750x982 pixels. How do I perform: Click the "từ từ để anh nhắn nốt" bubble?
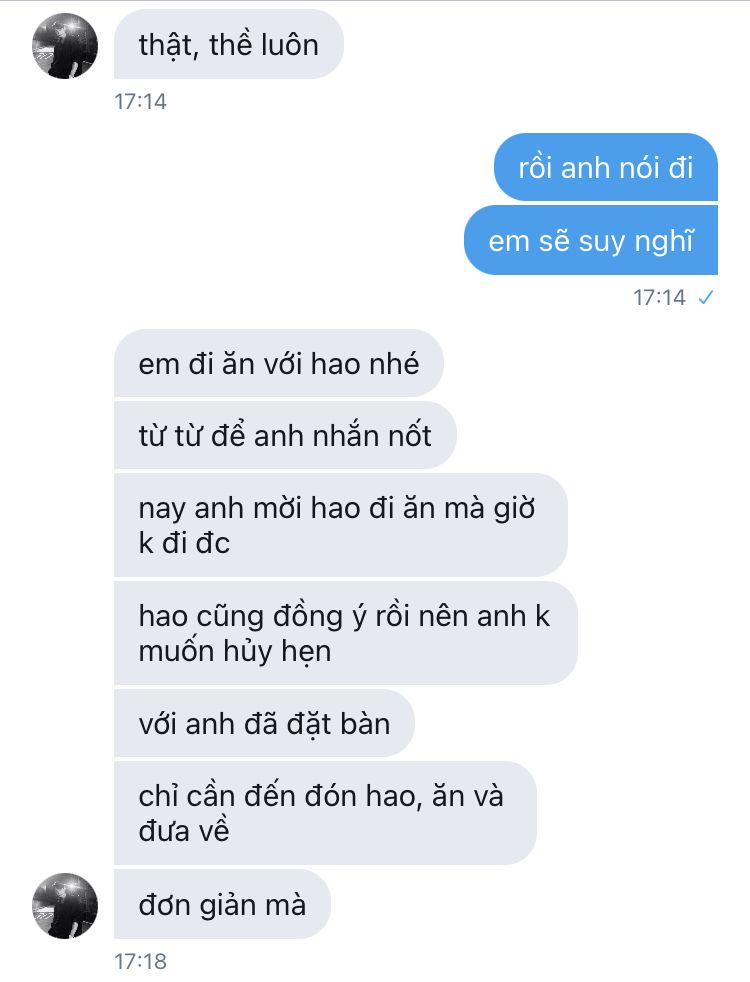coord(285,435)
